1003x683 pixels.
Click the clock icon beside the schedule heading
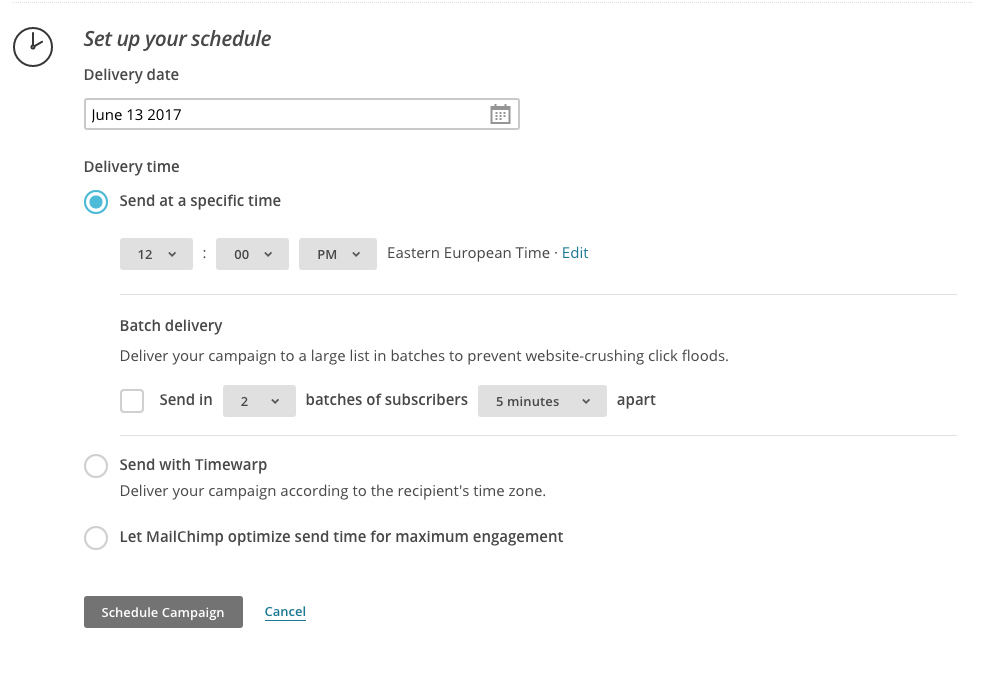[33, 46]
